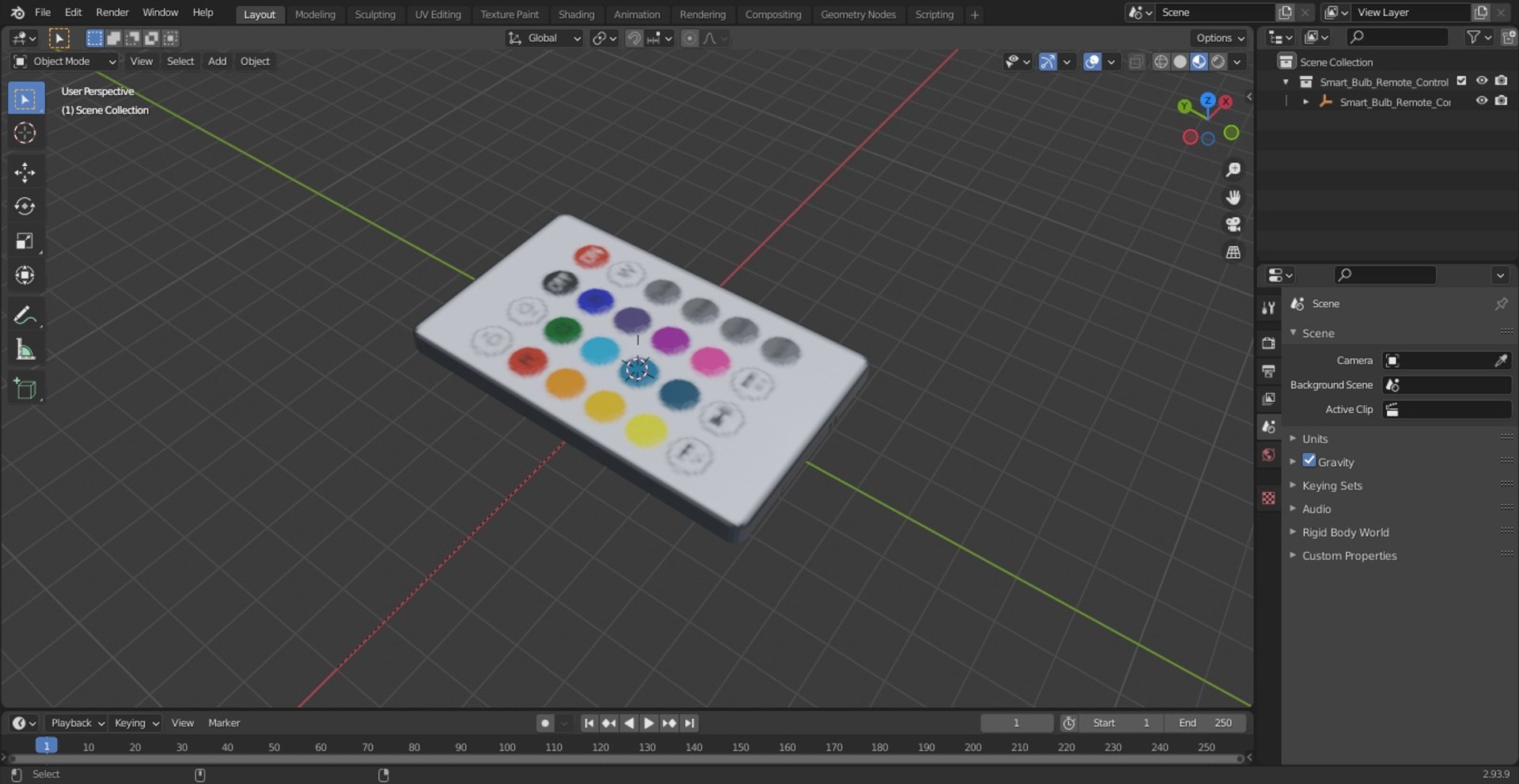Enable the Gravity checkbox
Screen dimensions: 1519x784
(x=1309, y=461)
